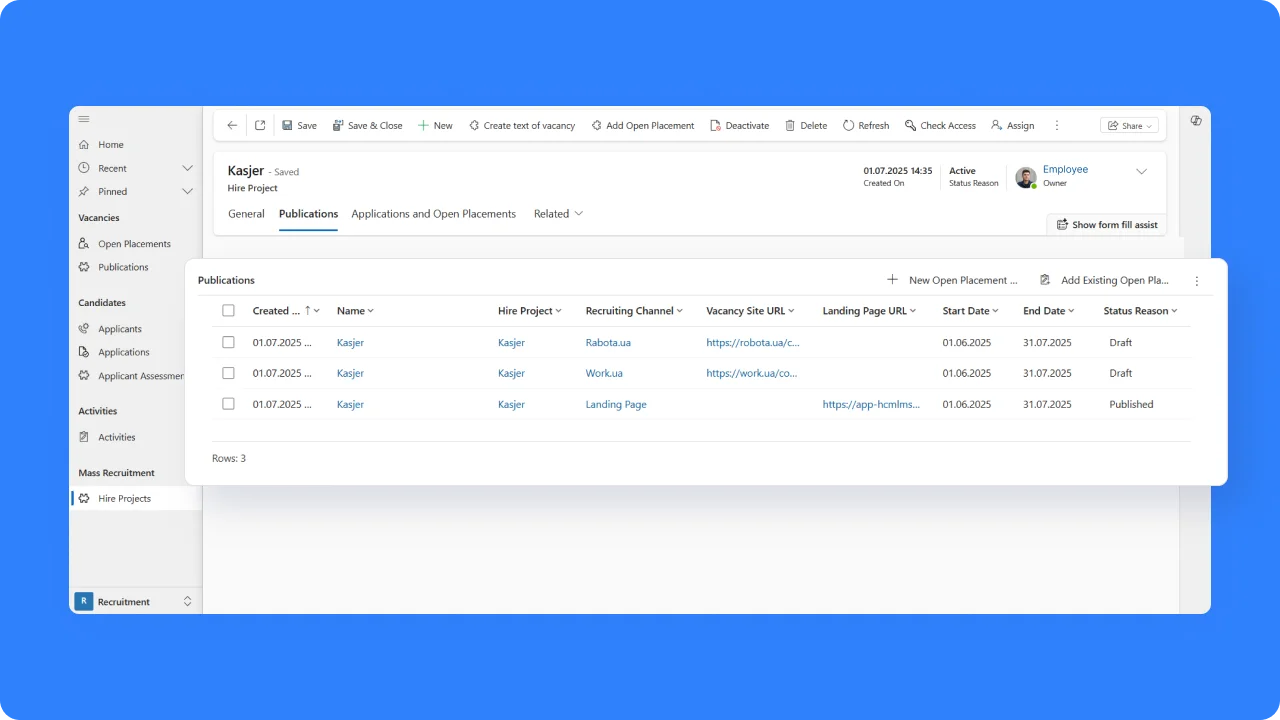Open record in new window icon
The image size is (1280, 720).
(x=260, y=126)
